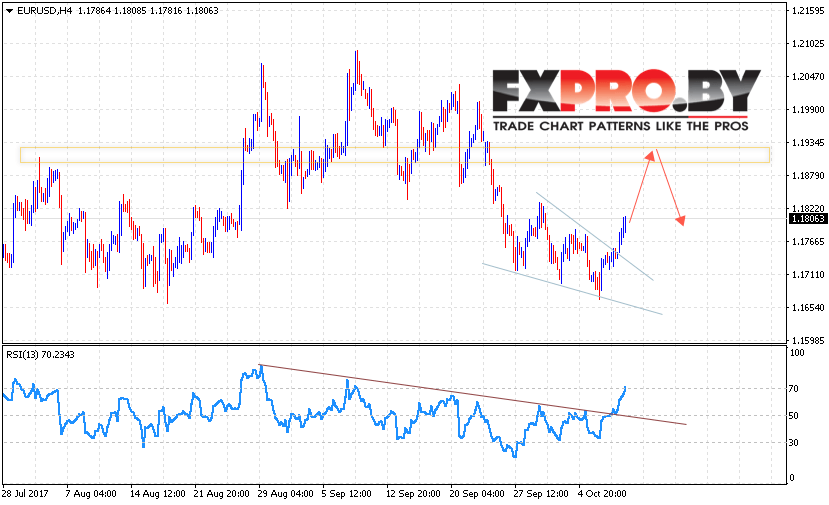The image size is (829, 505).
Task: Select the price scale value 1.19900
Action: 808,109
